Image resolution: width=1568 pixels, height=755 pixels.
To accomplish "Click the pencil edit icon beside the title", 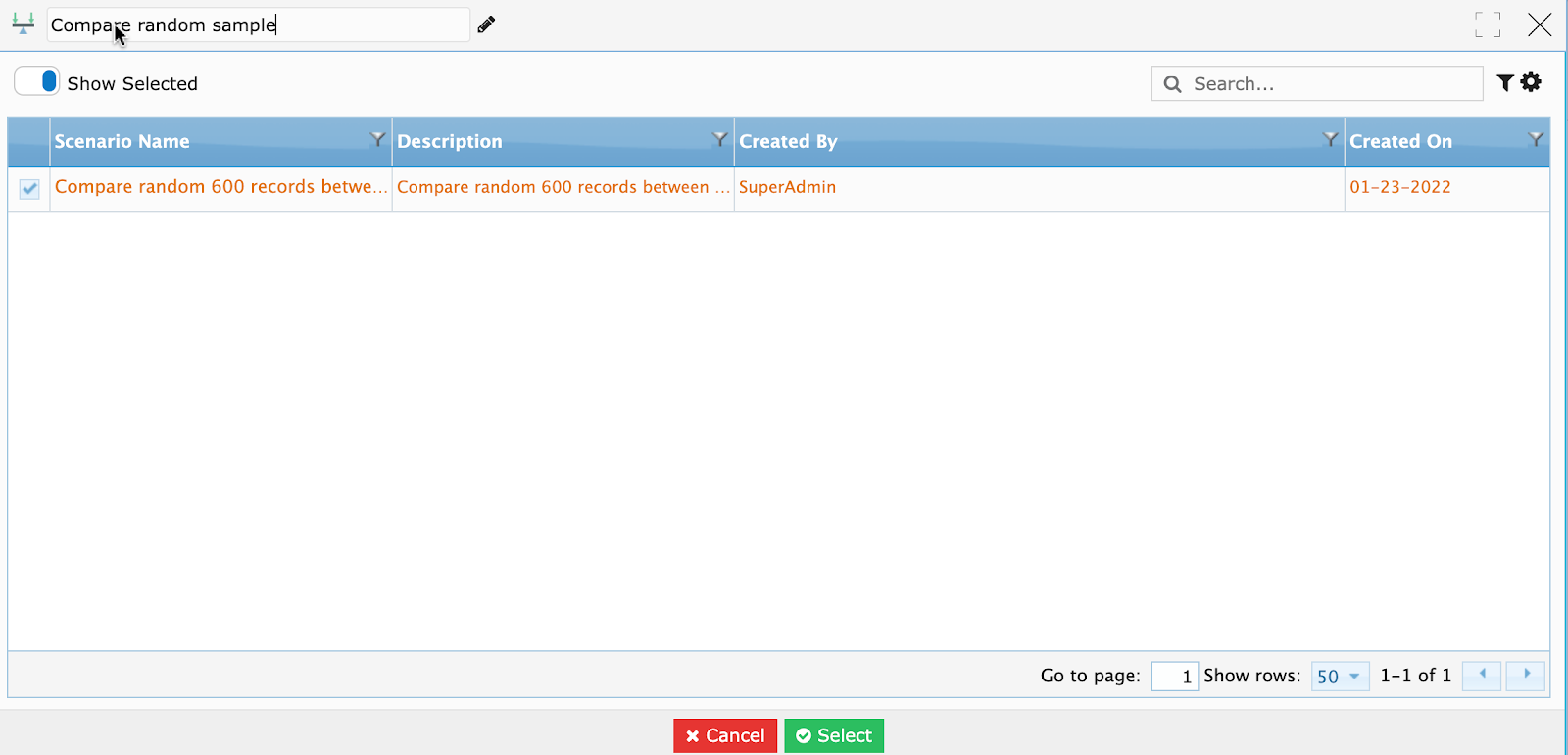I will pyautogui.click(x=486, y=25).
